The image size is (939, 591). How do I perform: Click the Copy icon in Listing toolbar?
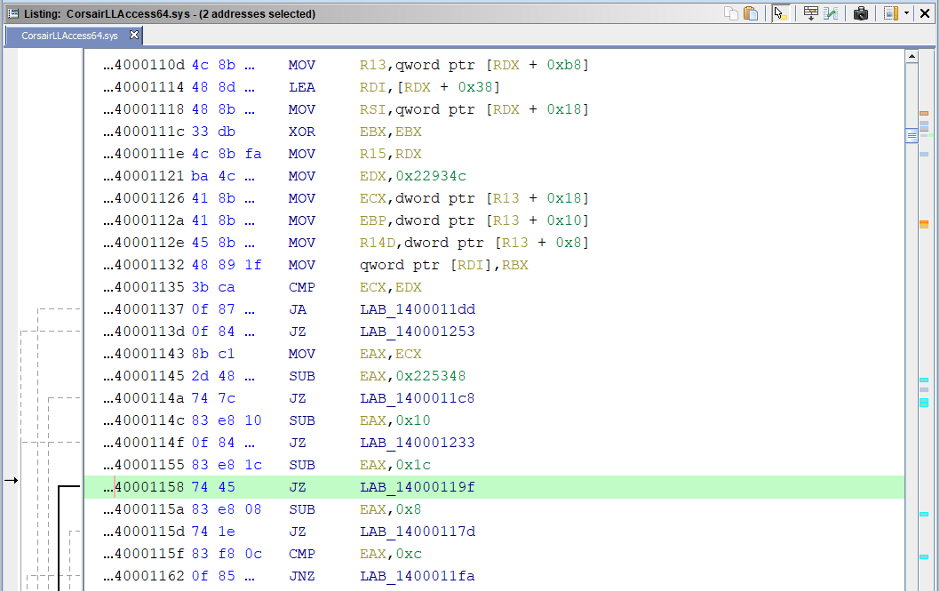[731, 13]
